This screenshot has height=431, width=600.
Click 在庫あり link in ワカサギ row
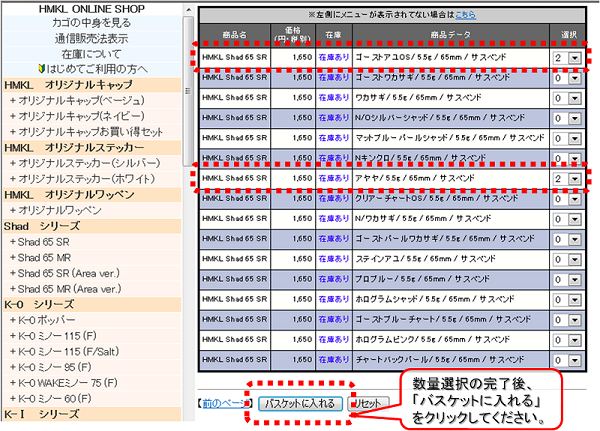click(x=334, y=98)
